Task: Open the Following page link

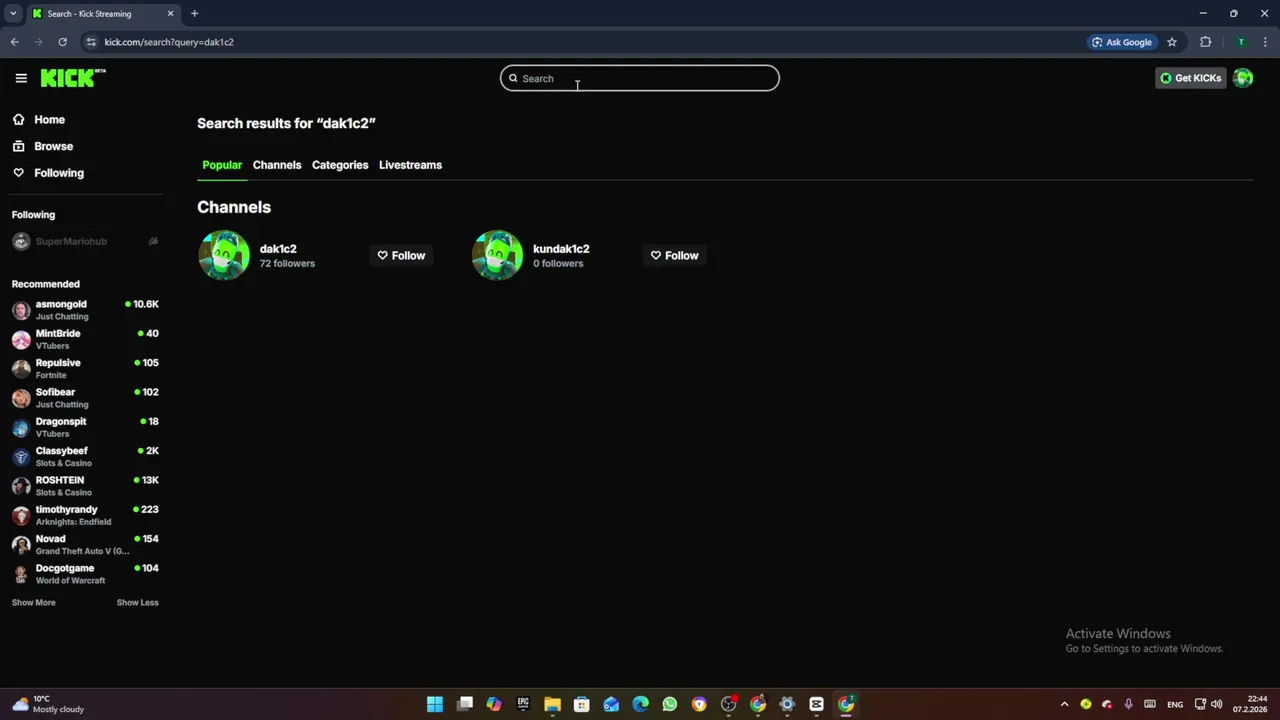Action: pos(59,173)
